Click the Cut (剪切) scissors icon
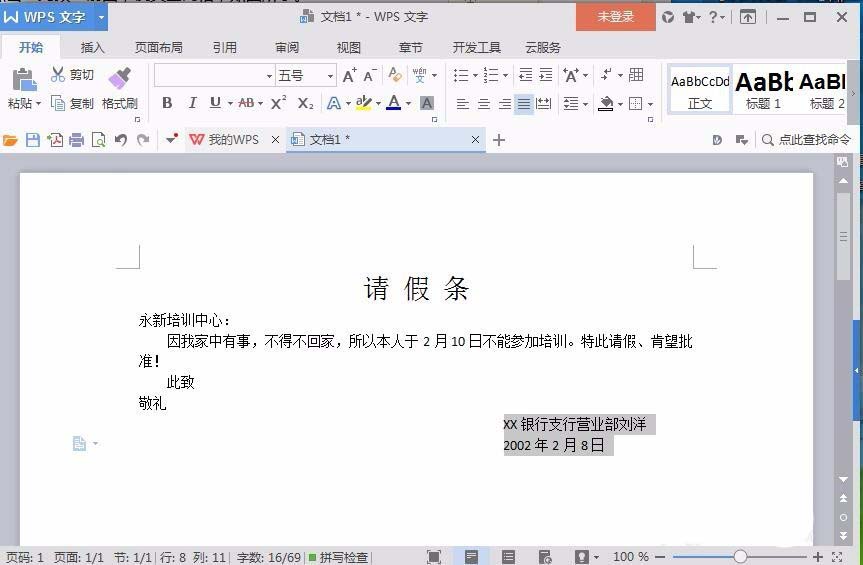The width and height of the screenshot is (863, 565). click(x=57, y=74)
